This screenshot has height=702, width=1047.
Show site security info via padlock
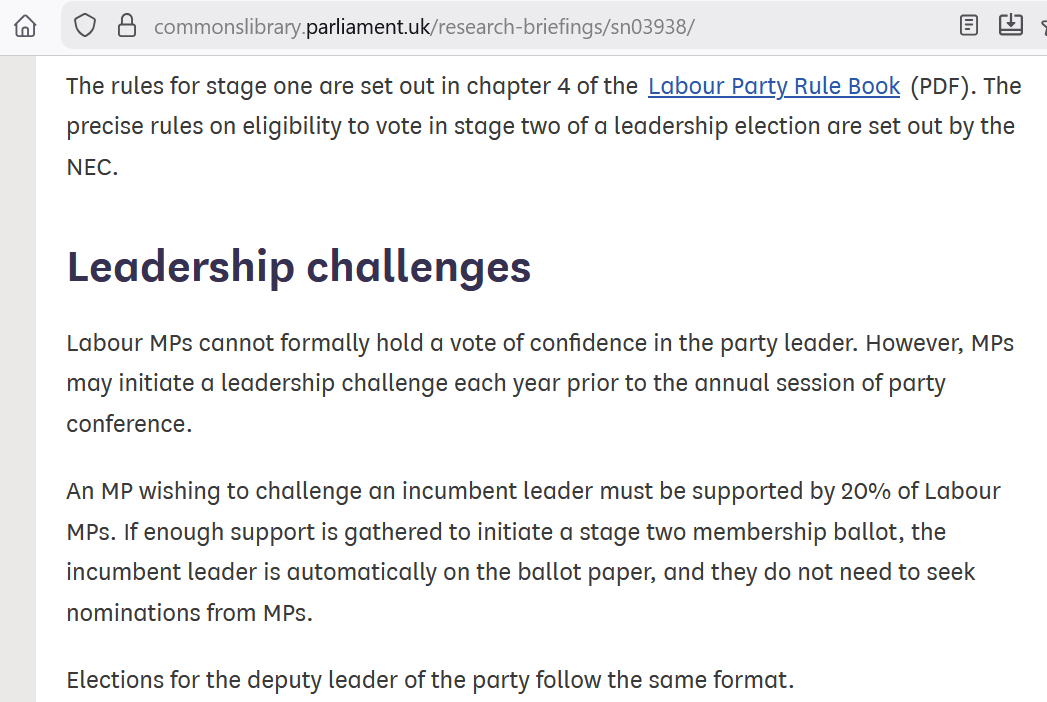[127, 26]
